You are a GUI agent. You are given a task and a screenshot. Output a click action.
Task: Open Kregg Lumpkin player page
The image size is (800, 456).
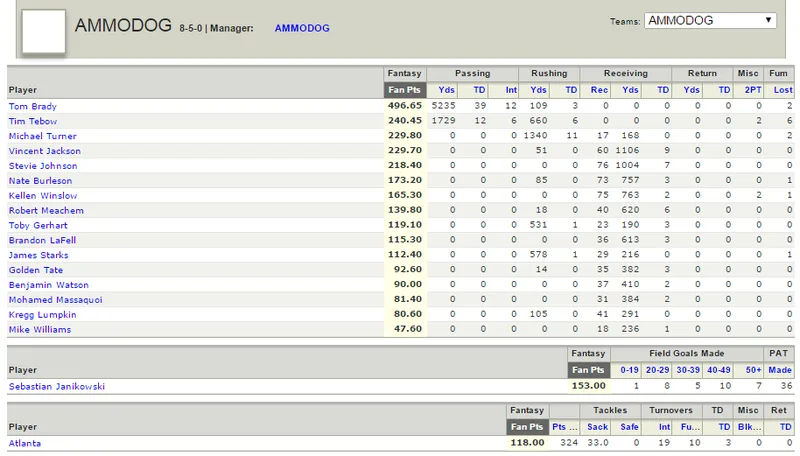pyautogui.click(x=42, y=314)
